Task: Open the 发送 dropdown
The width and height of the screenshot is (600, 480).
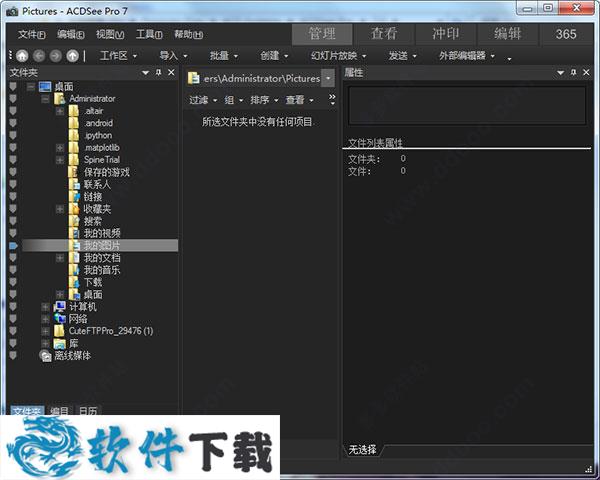Action: pos(402,56)
